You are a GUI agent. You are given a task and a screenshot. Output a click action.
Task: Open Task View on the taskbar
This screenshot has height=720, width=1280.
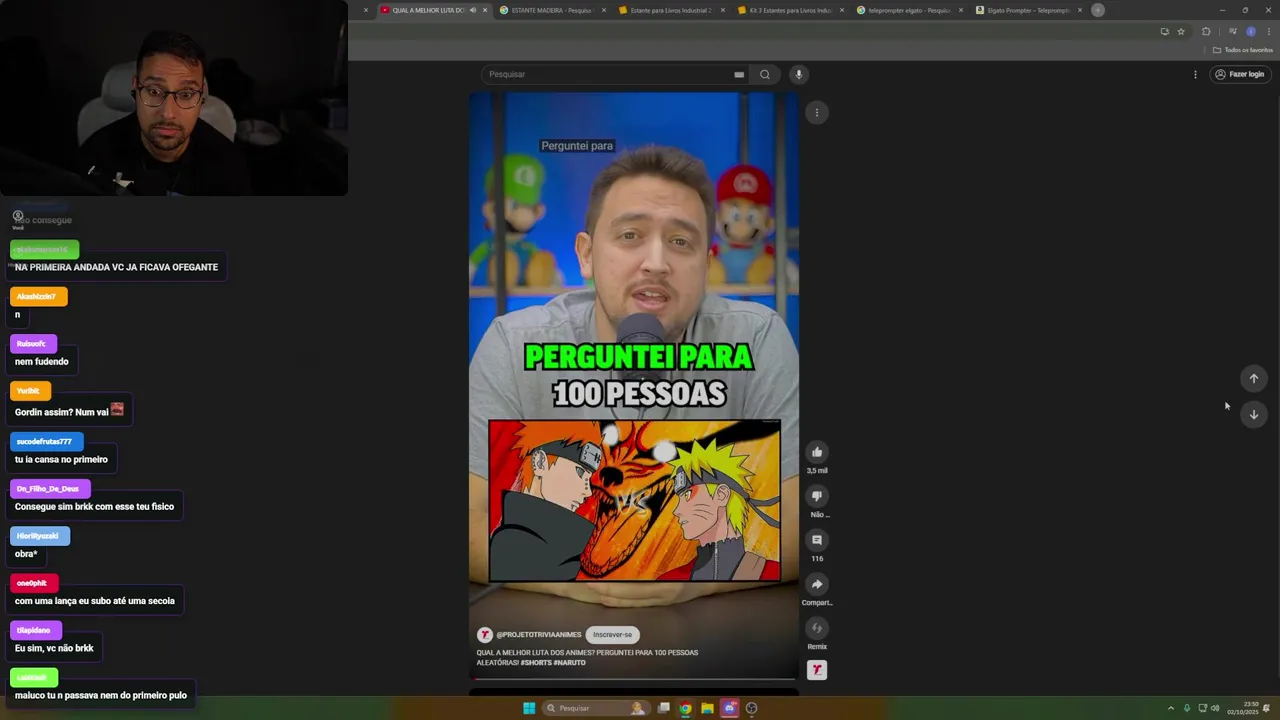tap(663, 708)
